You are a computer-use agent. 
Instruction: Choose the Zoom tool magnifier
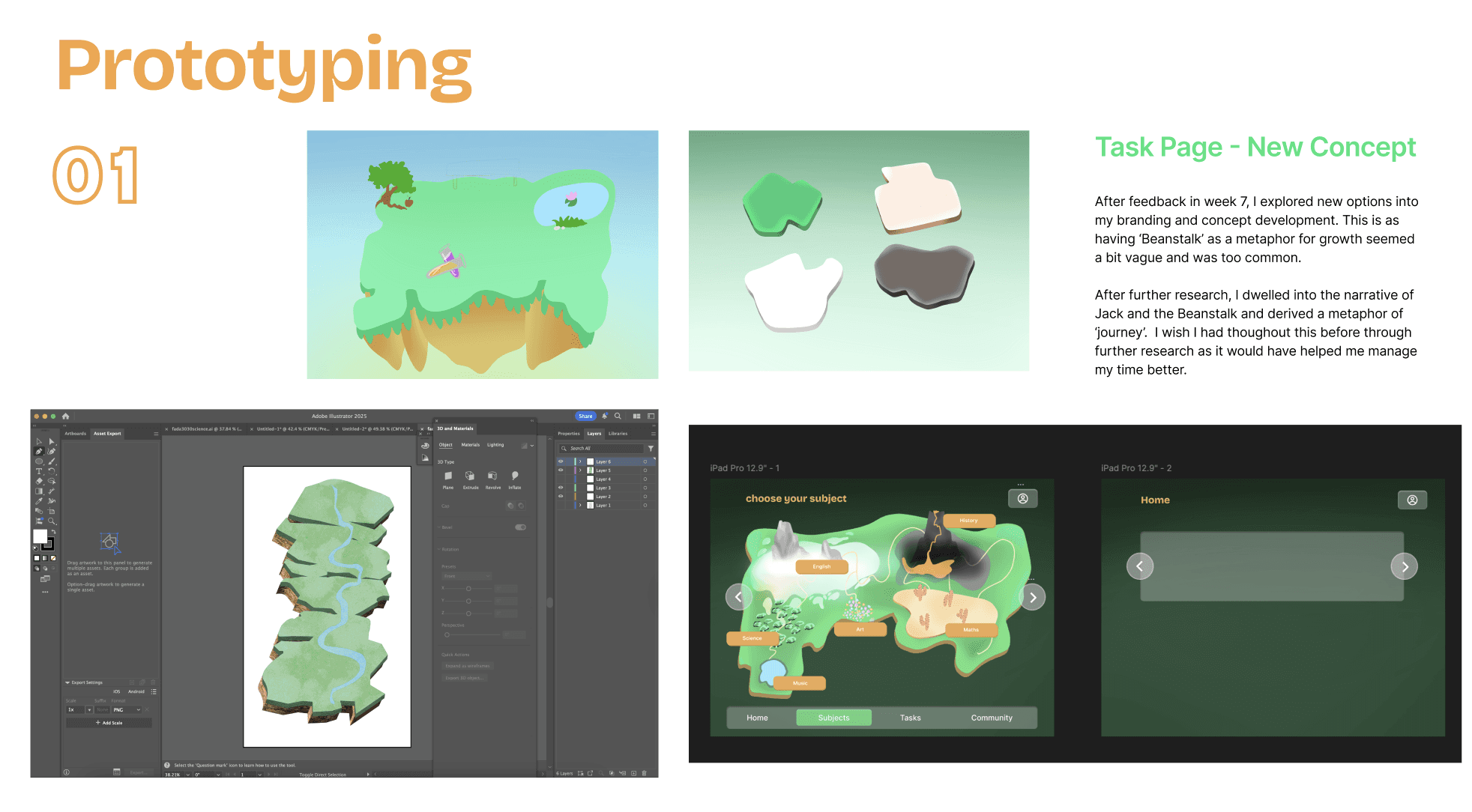pyautogui.click(x=52, y=521)
